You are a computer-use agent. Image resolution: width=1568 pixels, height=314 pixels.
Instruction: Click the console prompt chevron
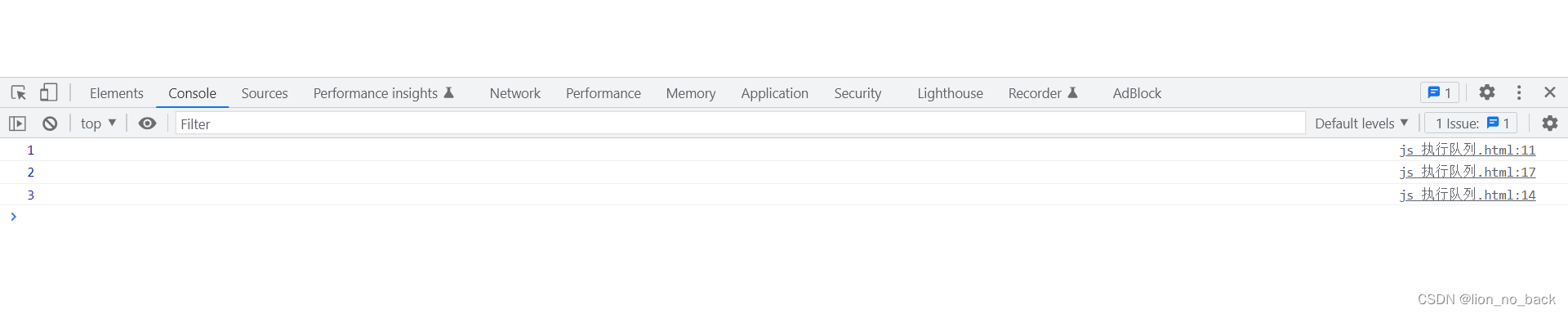point(13,217)
